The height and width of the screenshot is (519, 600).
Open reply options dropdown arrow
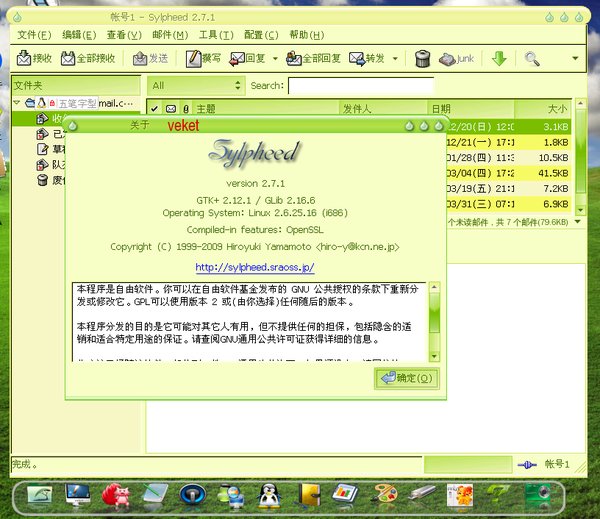(x=275, y=59)
